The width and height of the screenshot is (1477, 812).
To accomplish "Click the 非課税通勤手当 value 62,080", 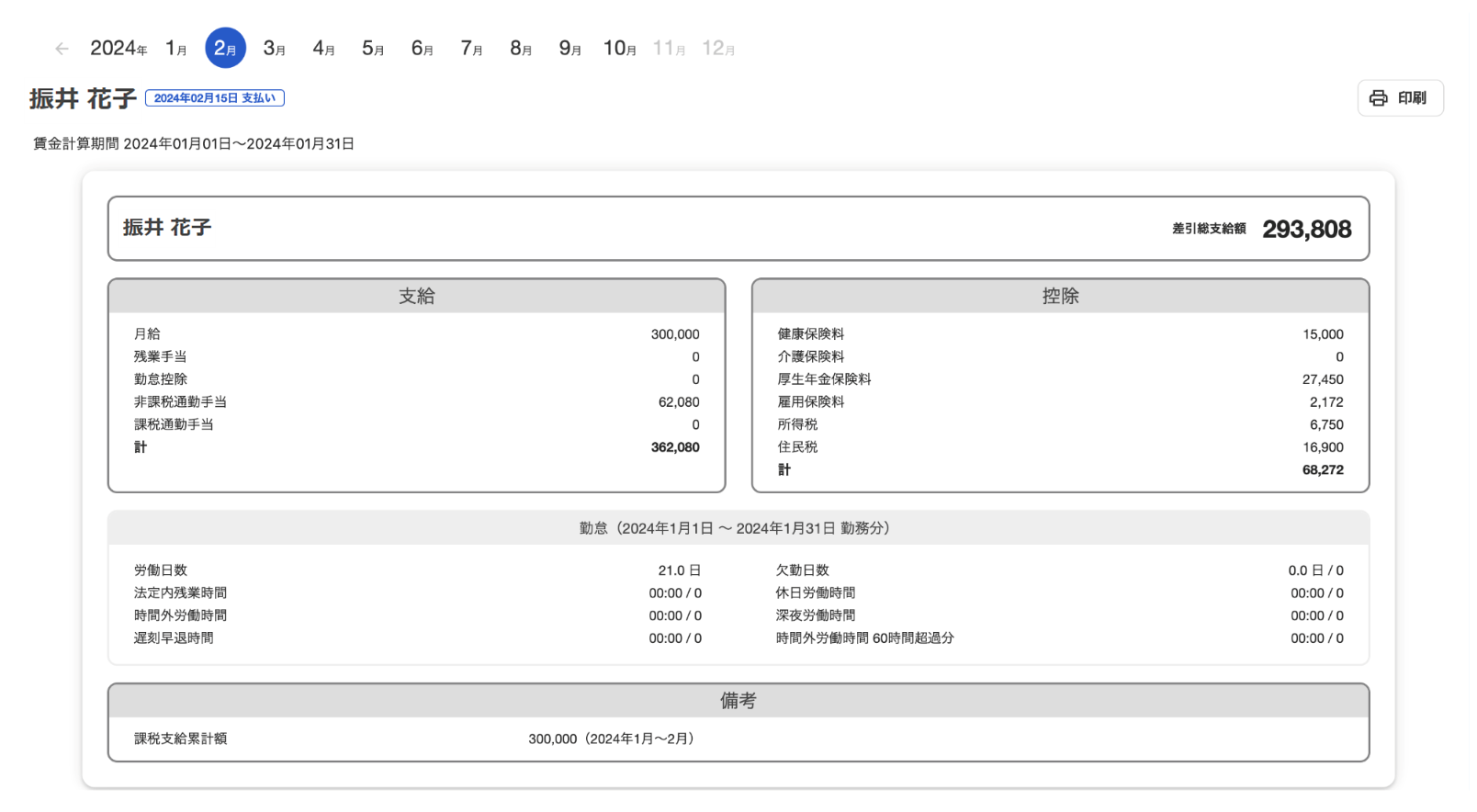I will [679, 402].
